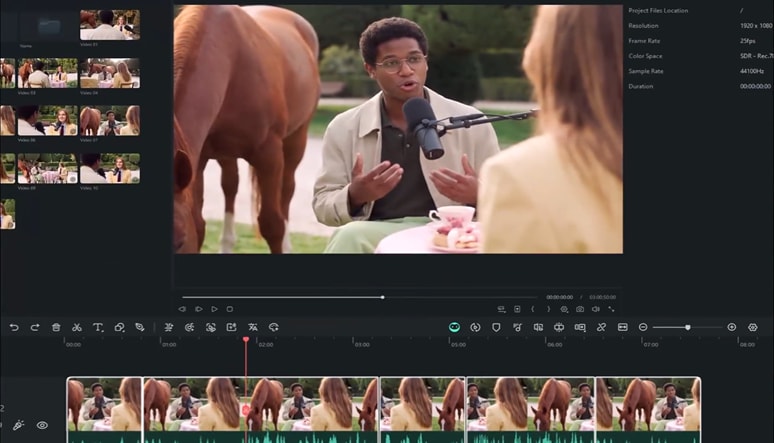Click the AI image add icon
Viewport: 774px width, 443px height.
232,327
